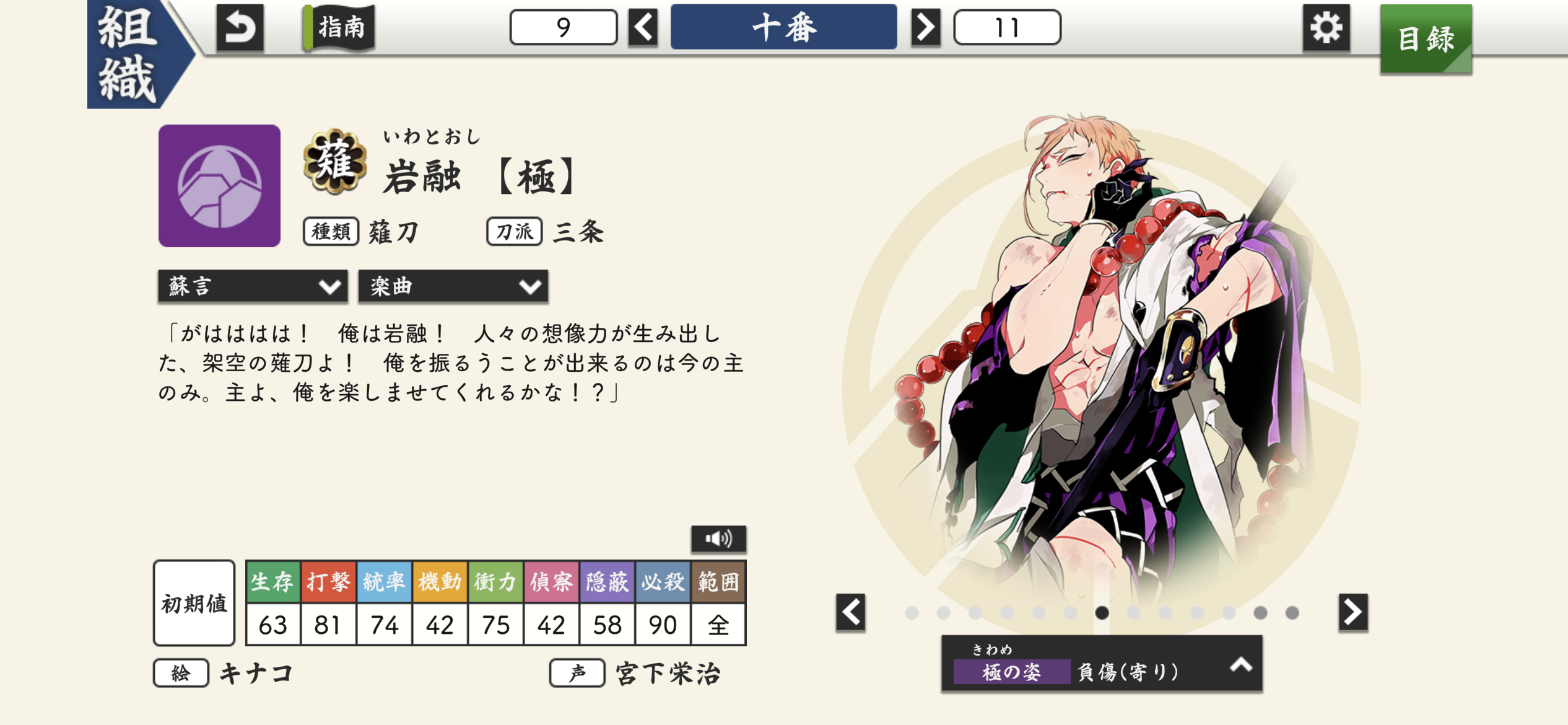Click the 初期値 stats button
This screenshot has width=1568, height=725.
194,603
